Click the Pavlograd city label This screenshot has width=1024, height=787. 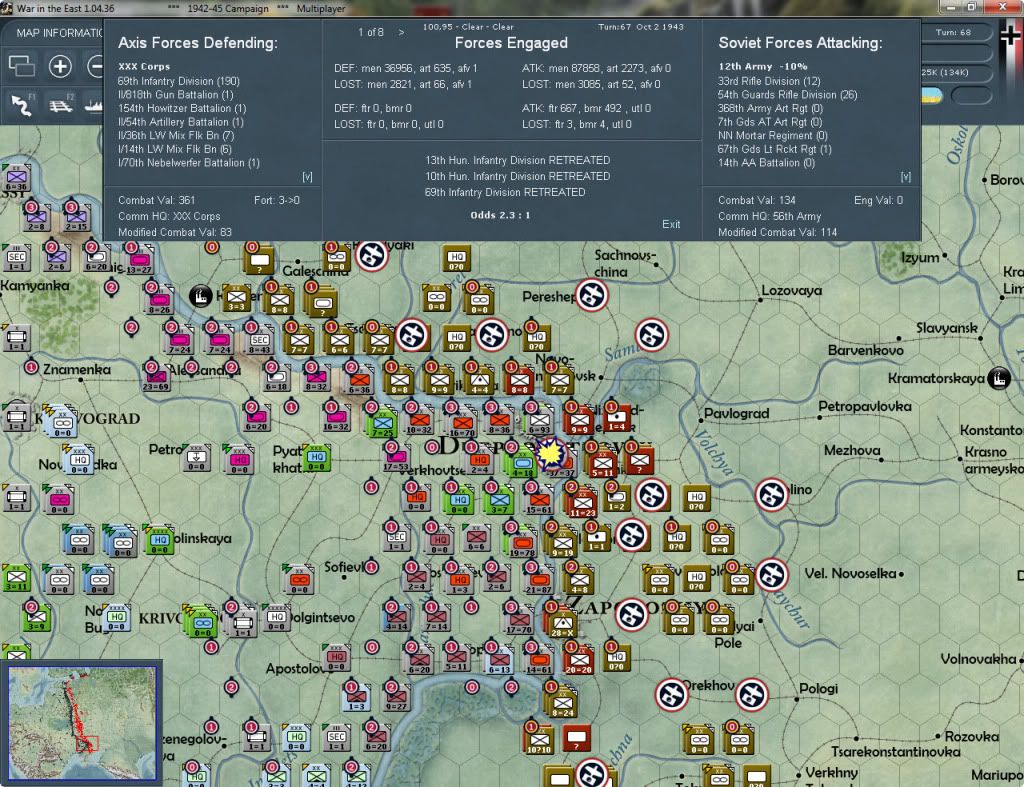point(736,413)
